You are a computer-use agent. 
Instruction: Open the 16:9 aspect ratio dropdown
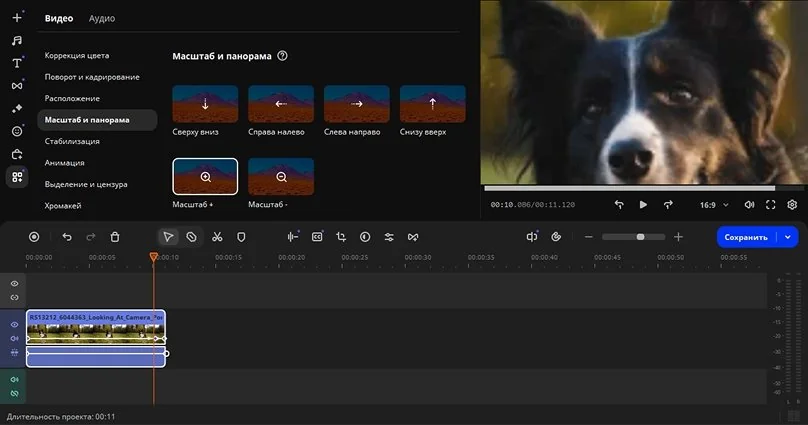tap(714, 205)
